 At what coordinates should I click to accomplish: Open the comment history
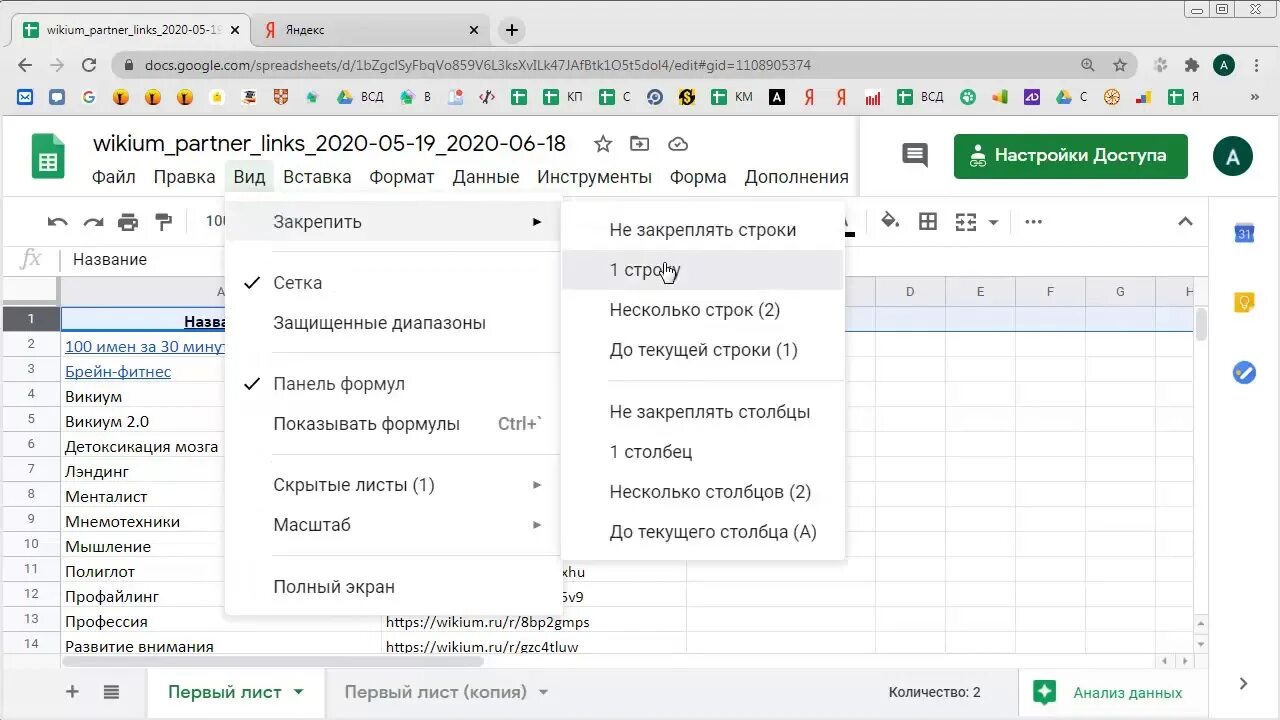click(x=914, y=155)
